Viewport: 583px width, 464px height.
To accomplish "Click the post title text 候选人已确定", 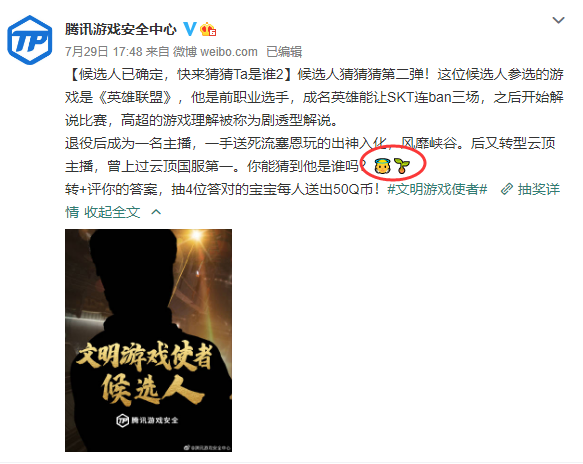I will (x=121, y=74).
